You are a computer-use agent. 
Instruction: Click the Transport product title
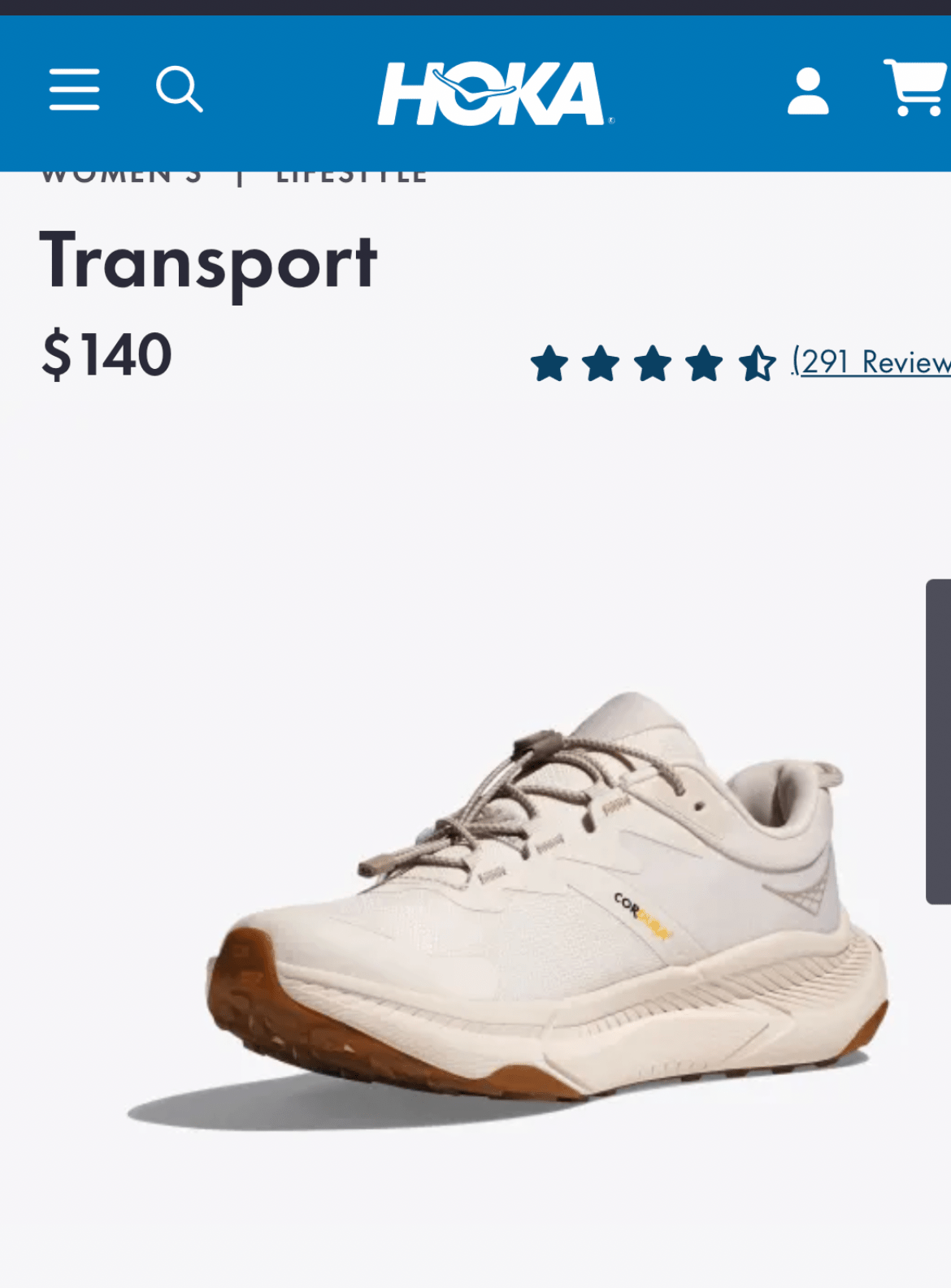point(209,262)
